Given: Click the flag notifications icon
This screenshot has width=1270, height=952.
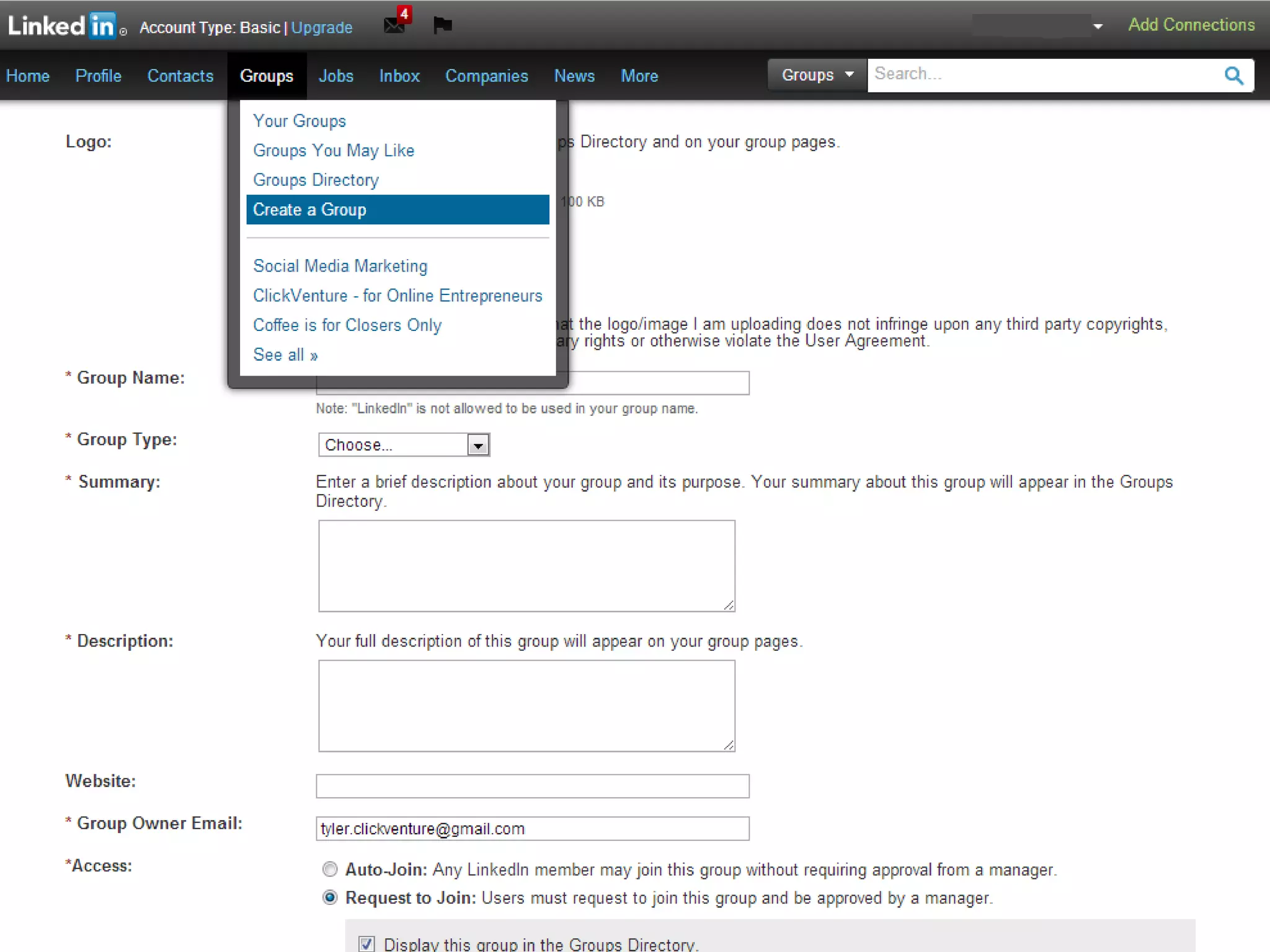Looking at the screenshot, I should (x=442, y=25).
